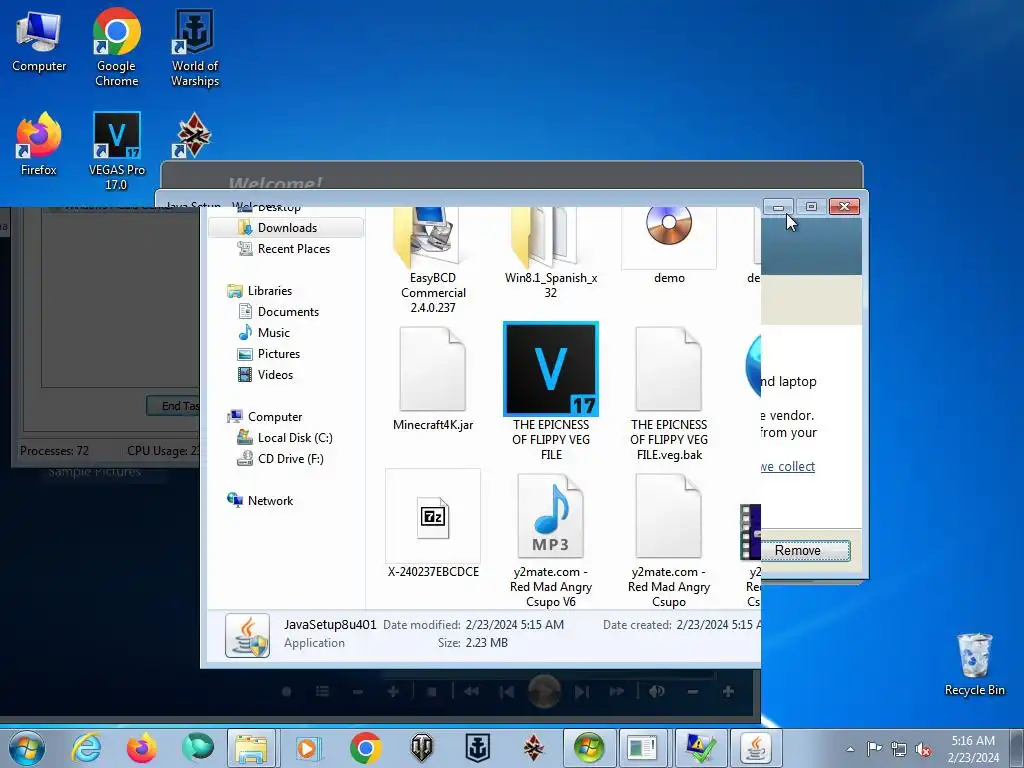Switch to Java Setup on the taskbar
1024x768 pixels.
[756, 748]
